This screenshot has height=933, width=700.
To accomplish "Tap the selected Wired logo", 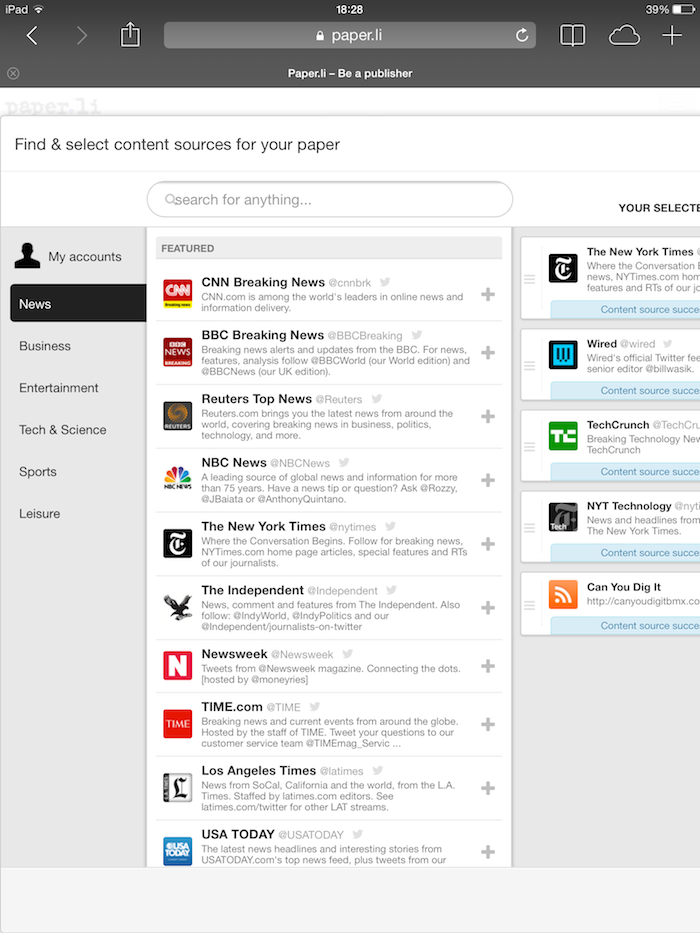I will 563,355.
